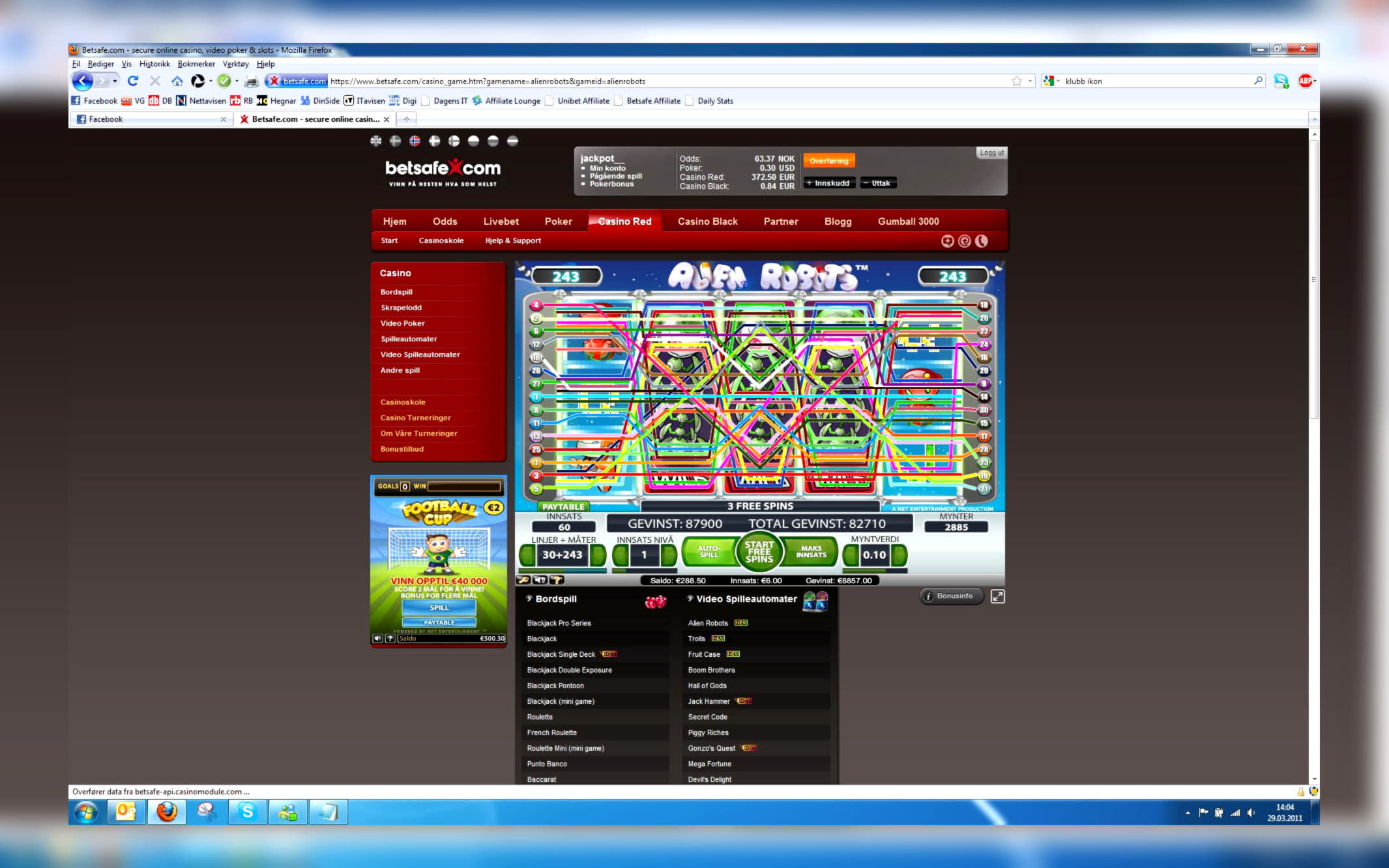Click the betsafe.com logo
This screenshot has height=868, width=1389.
[x=443, y=172]
